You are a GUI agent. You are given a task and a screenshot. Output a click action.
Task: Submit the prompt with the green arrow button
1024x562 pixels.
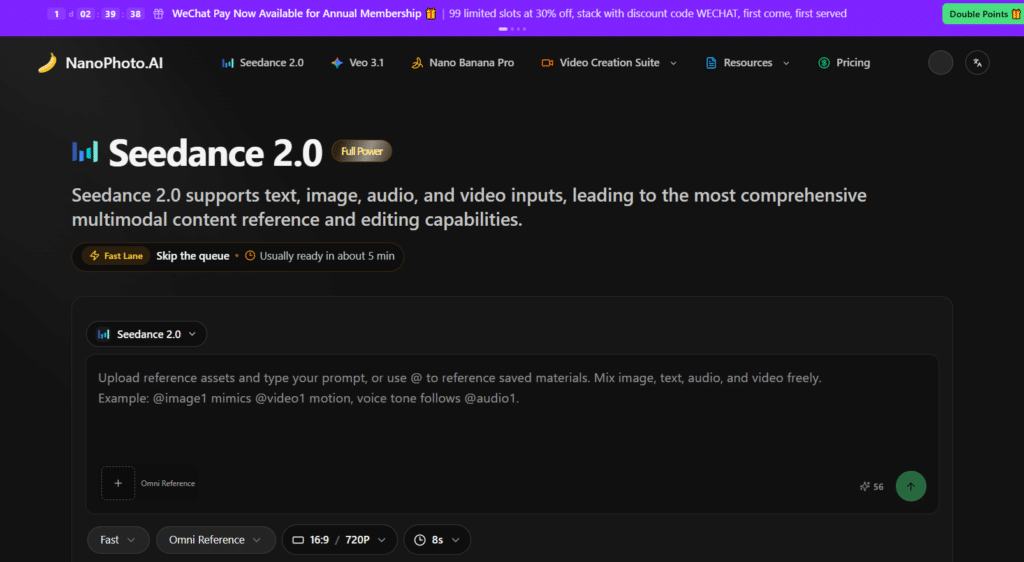[x=911, y=486]
